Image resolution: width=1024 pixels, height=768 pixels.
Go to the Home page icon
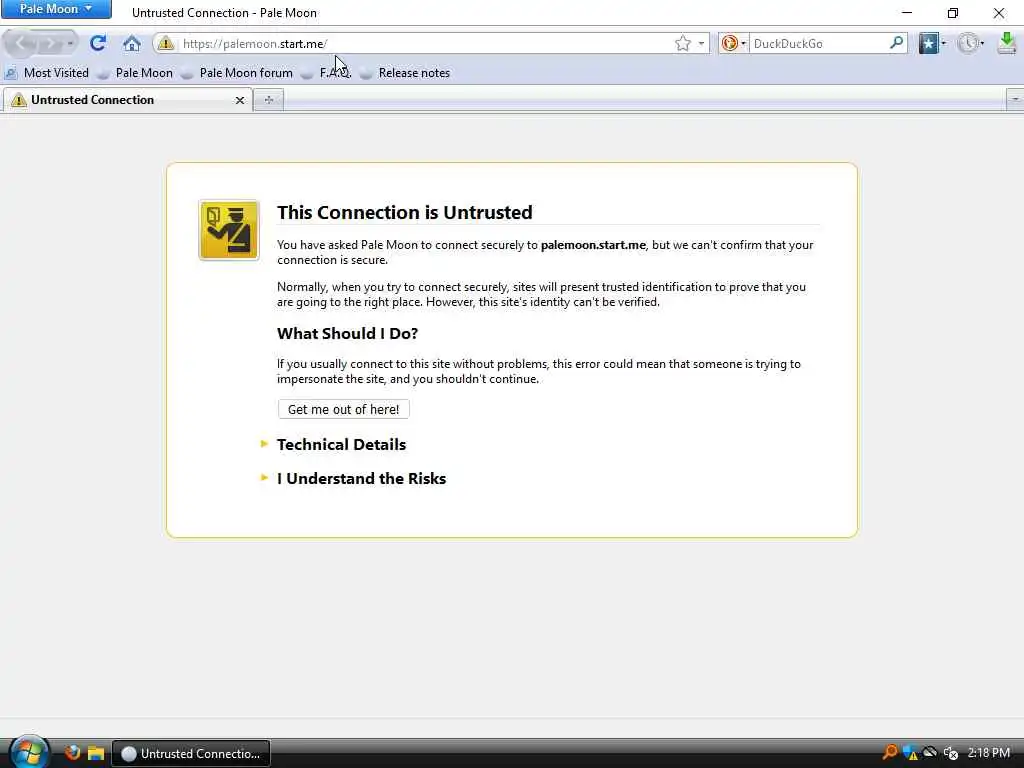[x=131, y=44]
